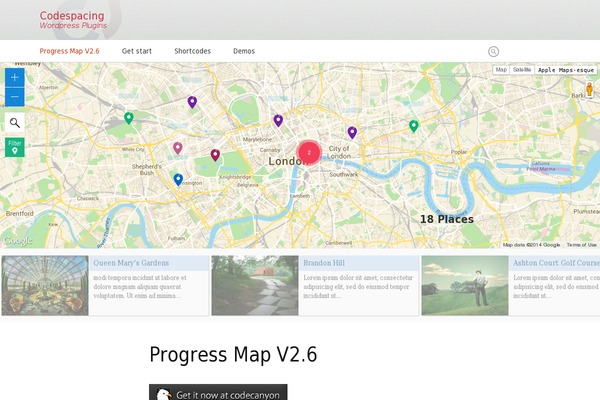Click the dark red pin near Knightsbridge park
This screenshot has height=400, width=600.
215,155
